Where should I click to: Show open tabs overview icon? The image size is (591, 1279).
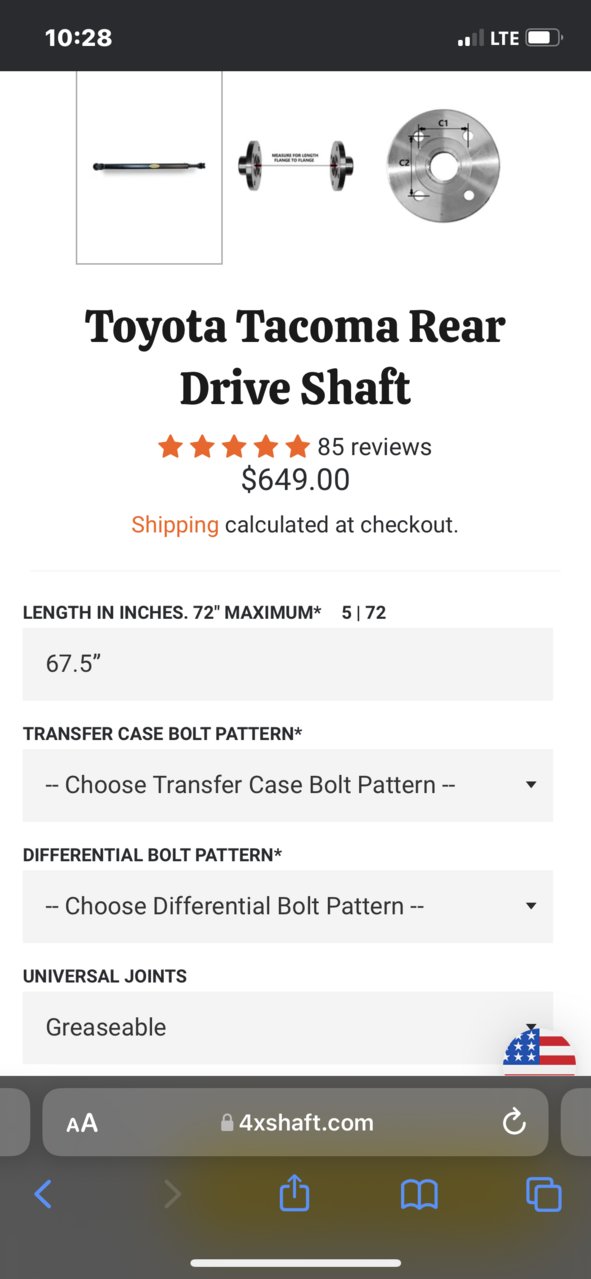coord(544,1193)
